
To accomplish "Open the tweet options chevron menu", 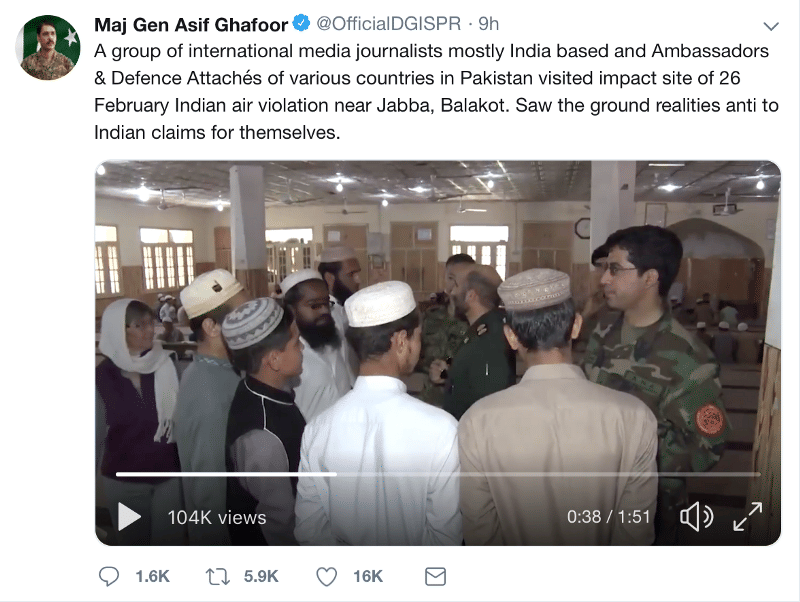I will coord(770,25).
